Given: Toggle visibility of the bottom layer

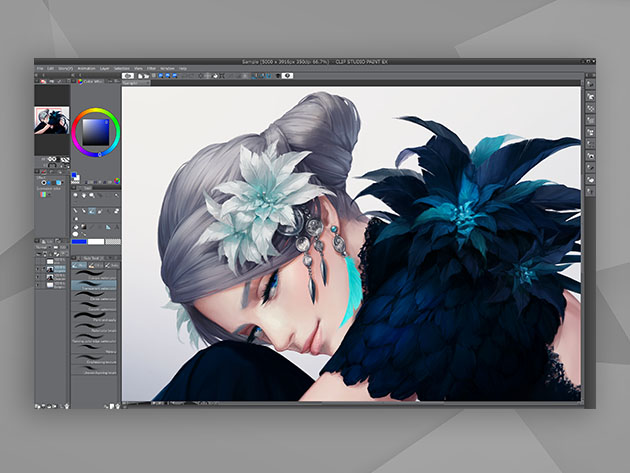Looking at the screenshot, I should [38, 285].
